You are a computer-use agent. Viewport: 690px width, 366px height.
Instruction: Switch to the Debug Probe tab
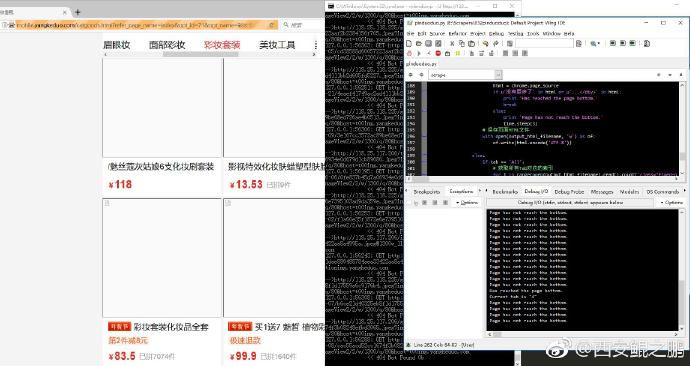pos(569,192)
